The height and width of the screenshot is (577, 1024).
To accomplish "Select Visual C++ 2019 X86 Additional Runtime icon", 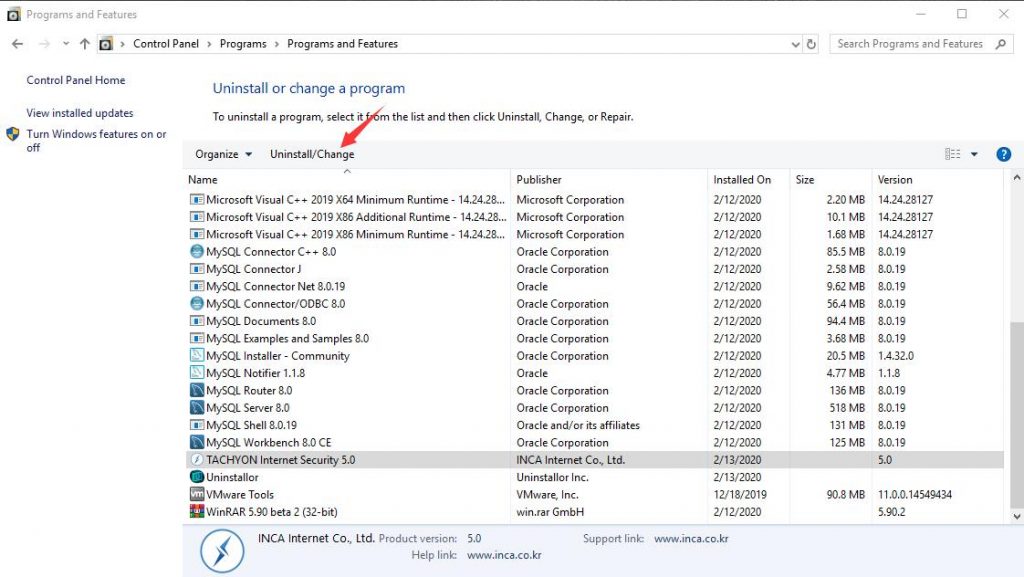I will tap(197, 217).
